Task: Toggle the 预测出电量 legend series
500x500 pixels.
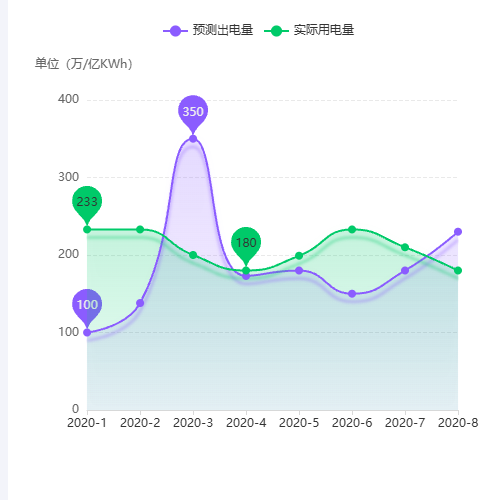Action: point(208,30)
